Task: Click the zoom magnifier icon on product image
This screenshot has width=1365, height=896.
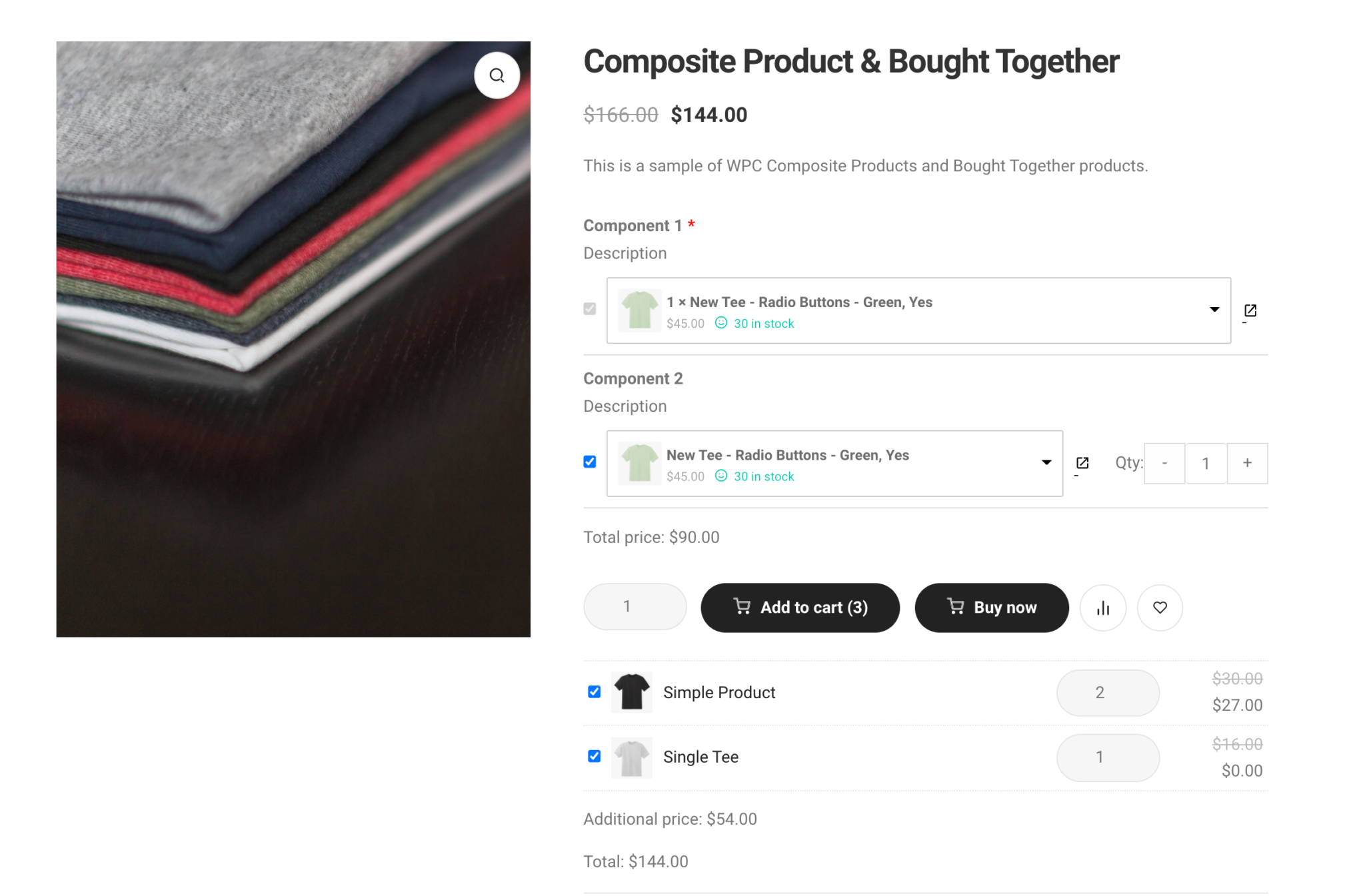Action: [497, 75]
